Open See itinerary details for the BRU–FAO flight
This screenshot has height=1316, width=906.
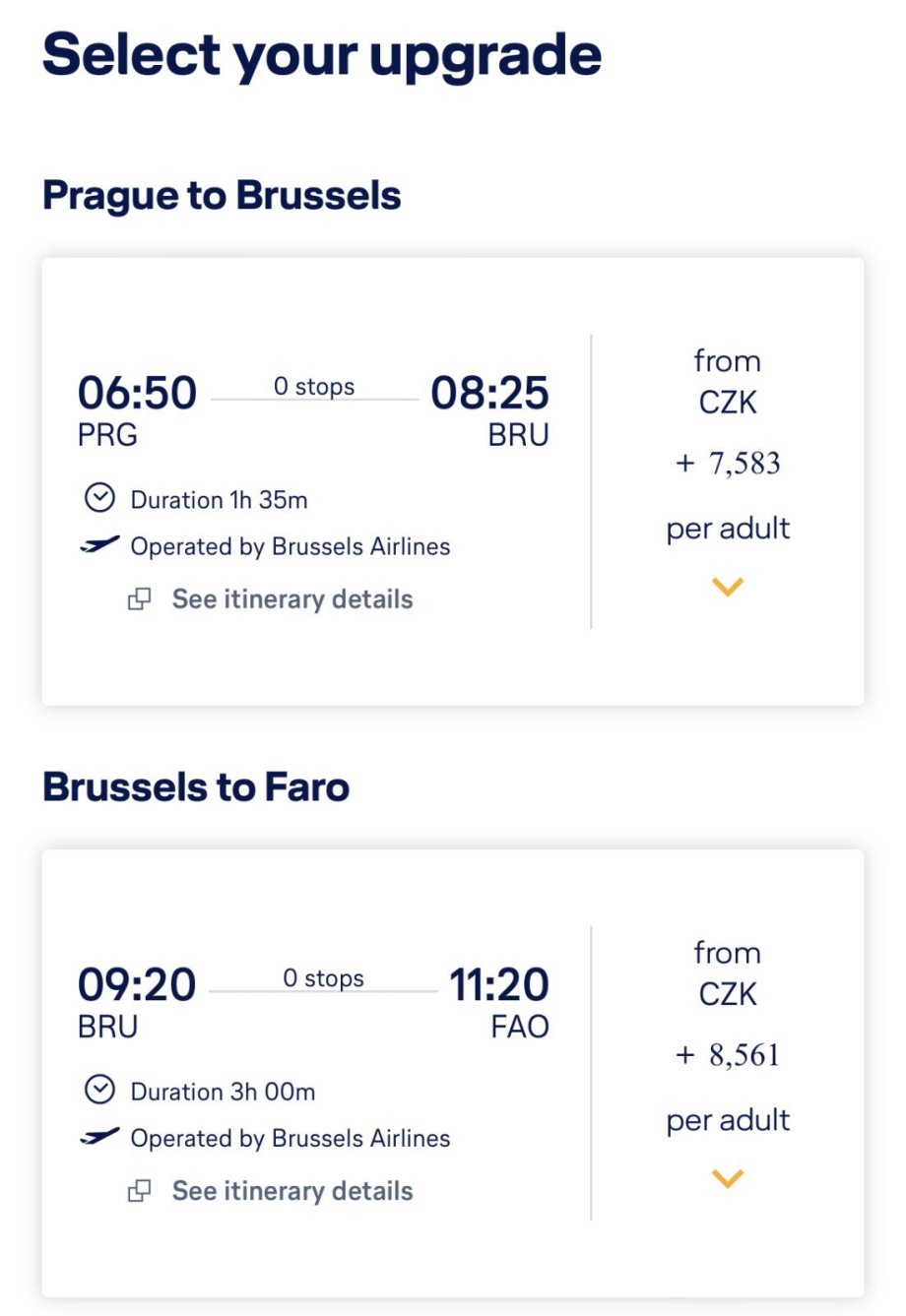click(x=291, y=1191)
